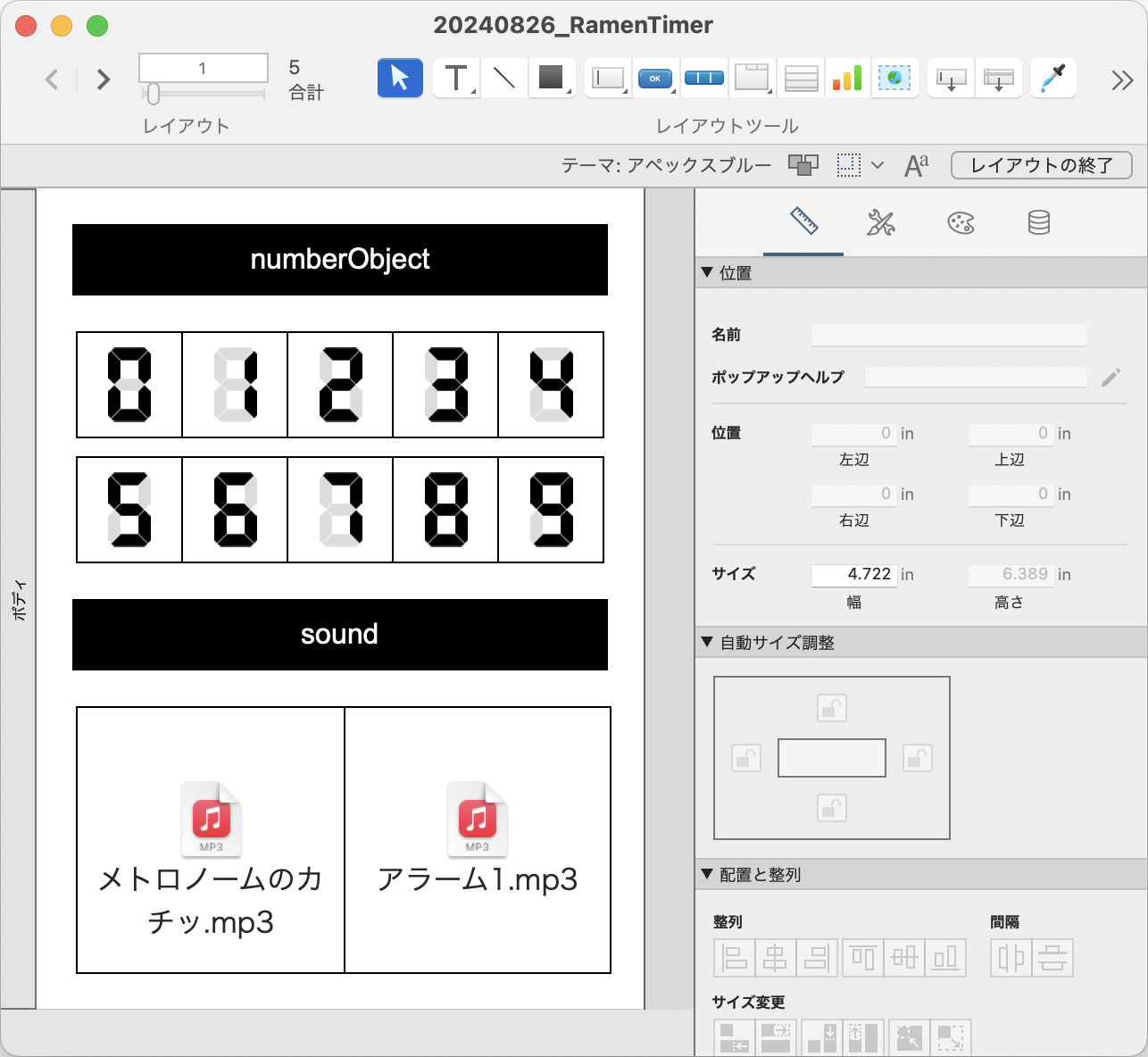Go to previous layout arrow

tap(53, 79)
